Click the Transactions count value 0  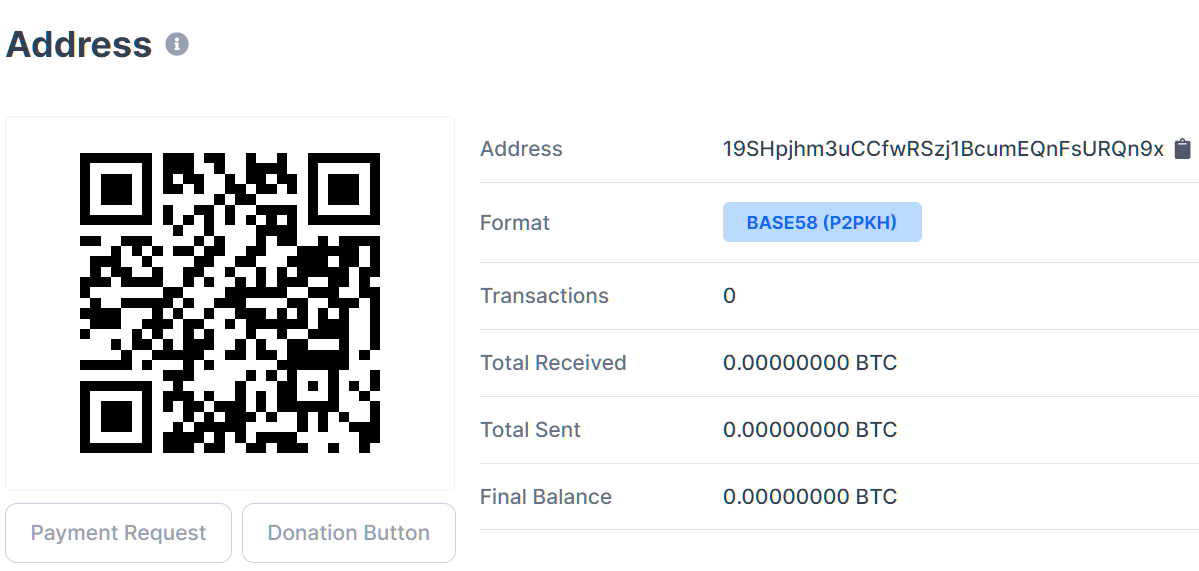click(x=729, y=296)
